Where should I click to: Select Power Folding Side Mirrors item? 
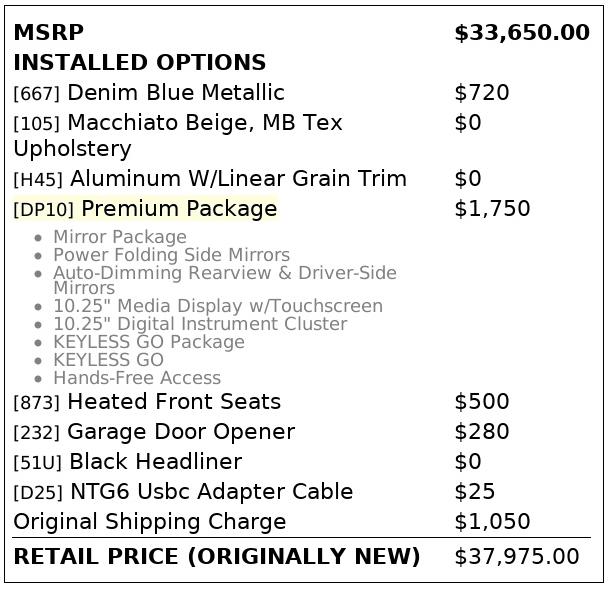point(171,255)
